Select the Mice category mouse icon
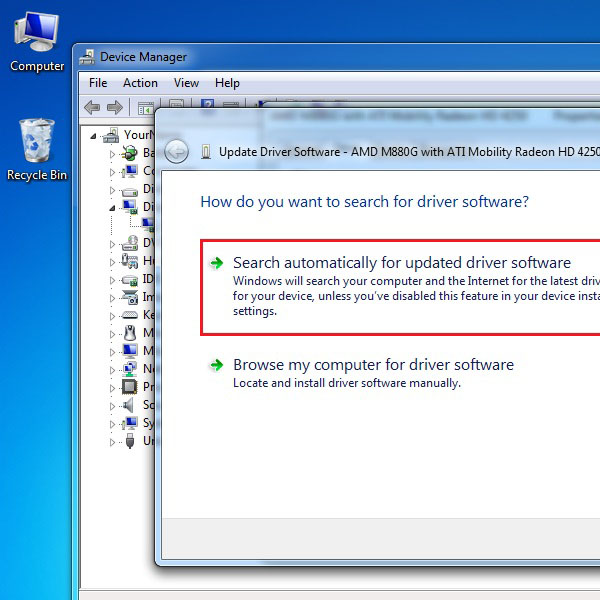 130,333
